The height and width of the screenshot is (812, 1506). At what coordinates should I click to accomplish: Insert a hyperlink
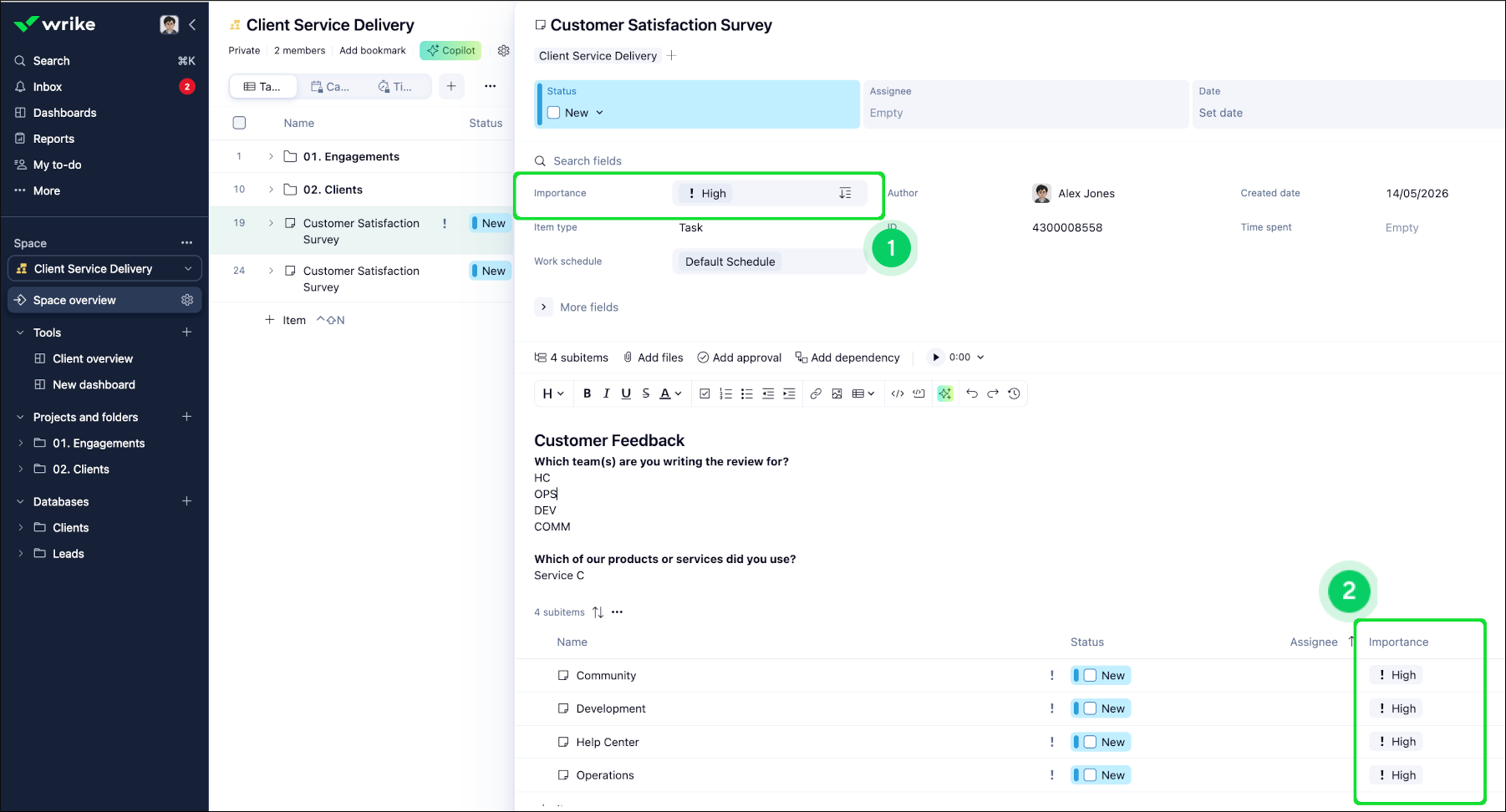(816, 393)
